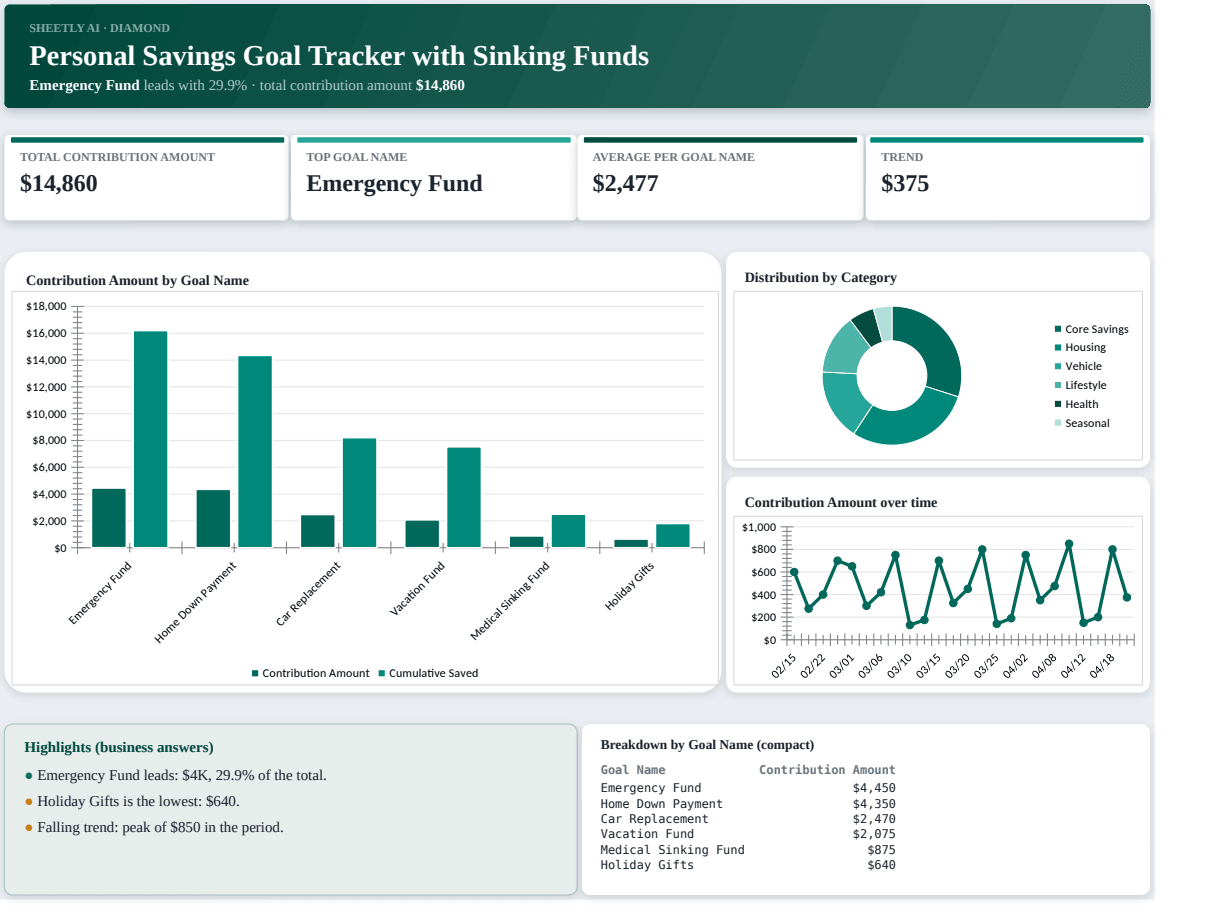Select the Home Down Payment Cumulative Saved bar
Viewport: 1227px width, 922px height.
click(x=255, y=452)
